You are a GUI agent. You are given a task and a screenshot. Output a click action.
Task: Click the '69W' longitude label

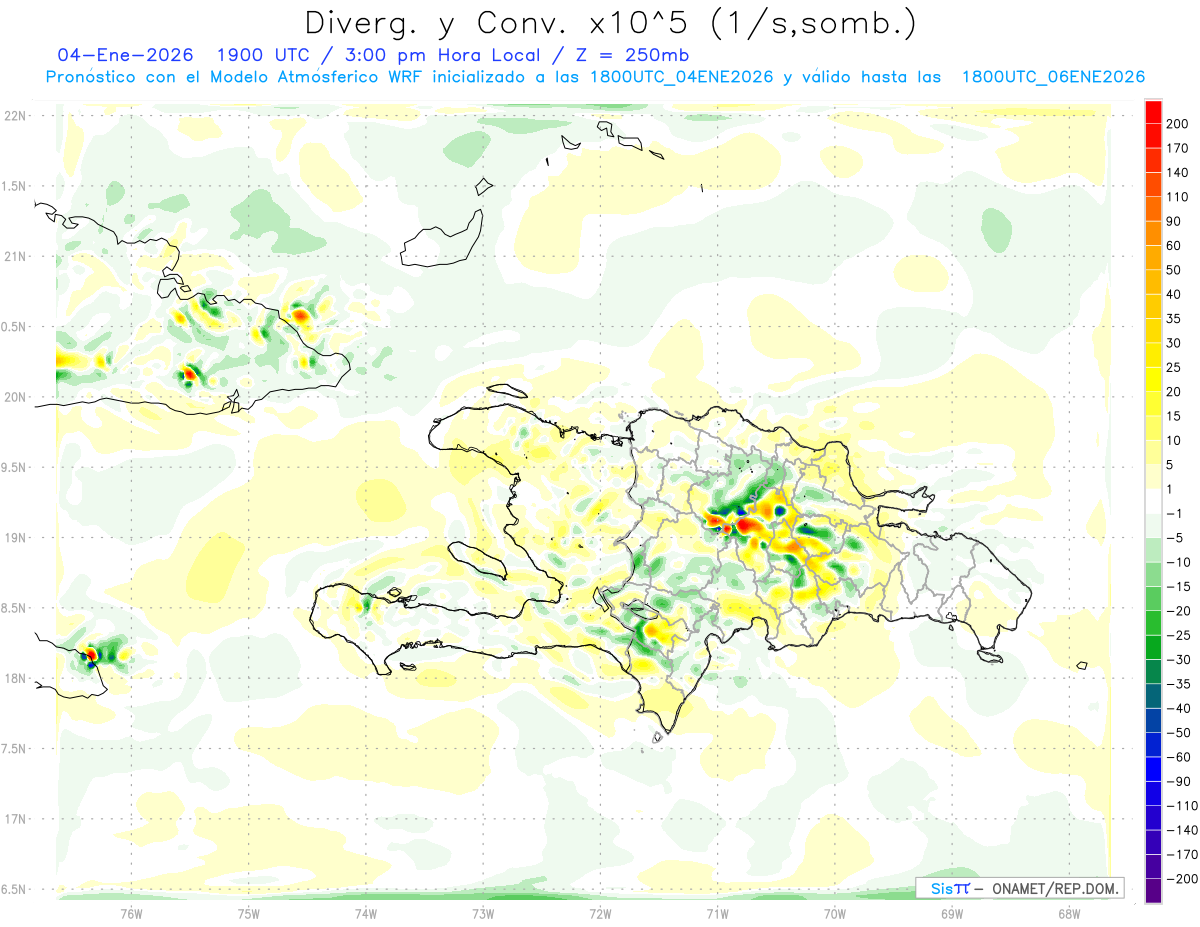point(952,913)
